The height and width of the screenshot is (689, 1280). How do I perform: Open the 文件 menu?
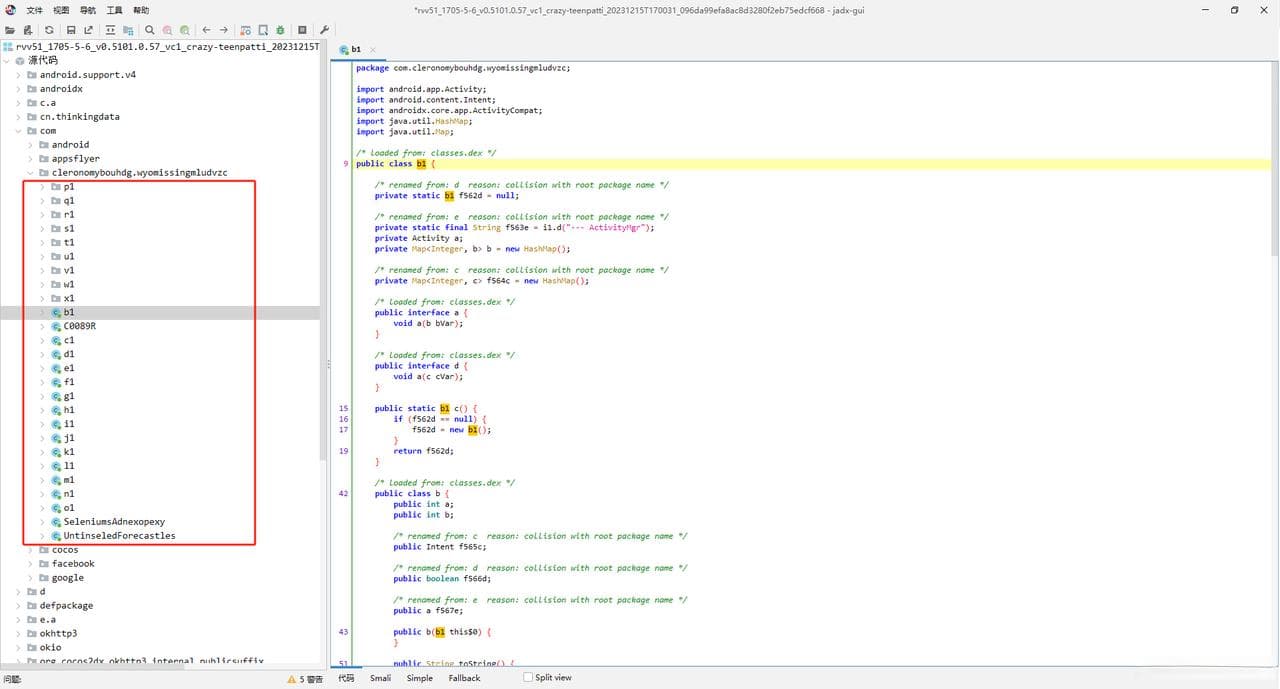[34, 10]
